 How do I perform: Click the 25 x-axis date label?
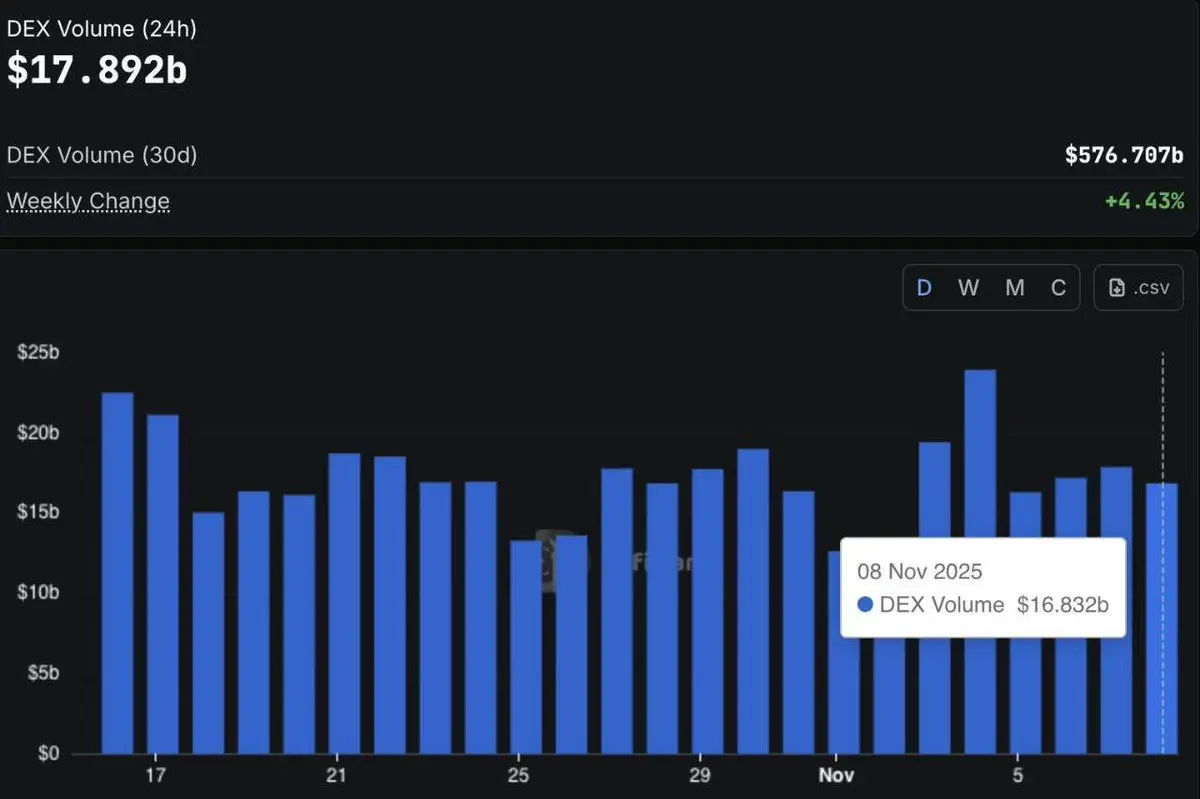tap(518, 776)
